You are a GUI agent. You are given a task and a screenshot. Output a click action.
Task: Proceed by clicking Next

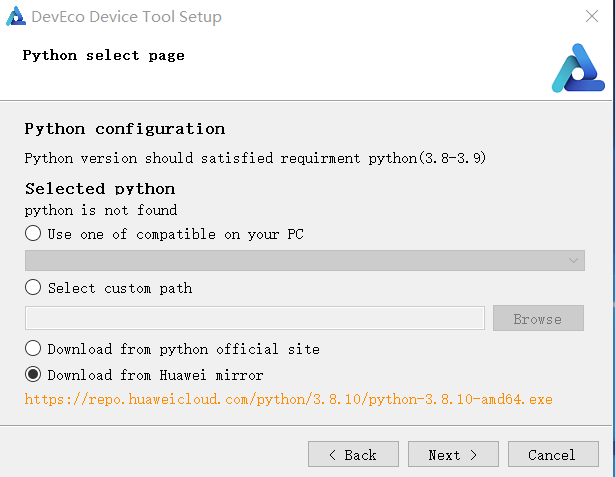453,455
